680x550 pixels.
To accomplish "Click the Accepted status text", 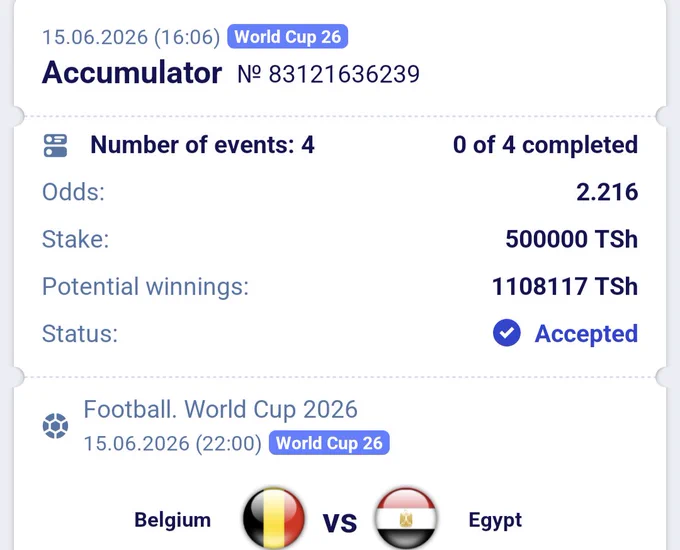I will (x=586, y=334).
